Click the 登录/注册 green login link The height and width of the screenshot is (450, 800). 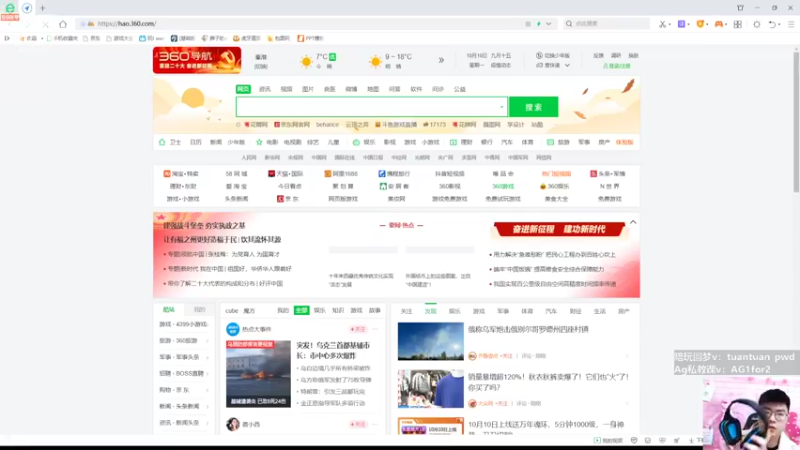coord(617,66)
